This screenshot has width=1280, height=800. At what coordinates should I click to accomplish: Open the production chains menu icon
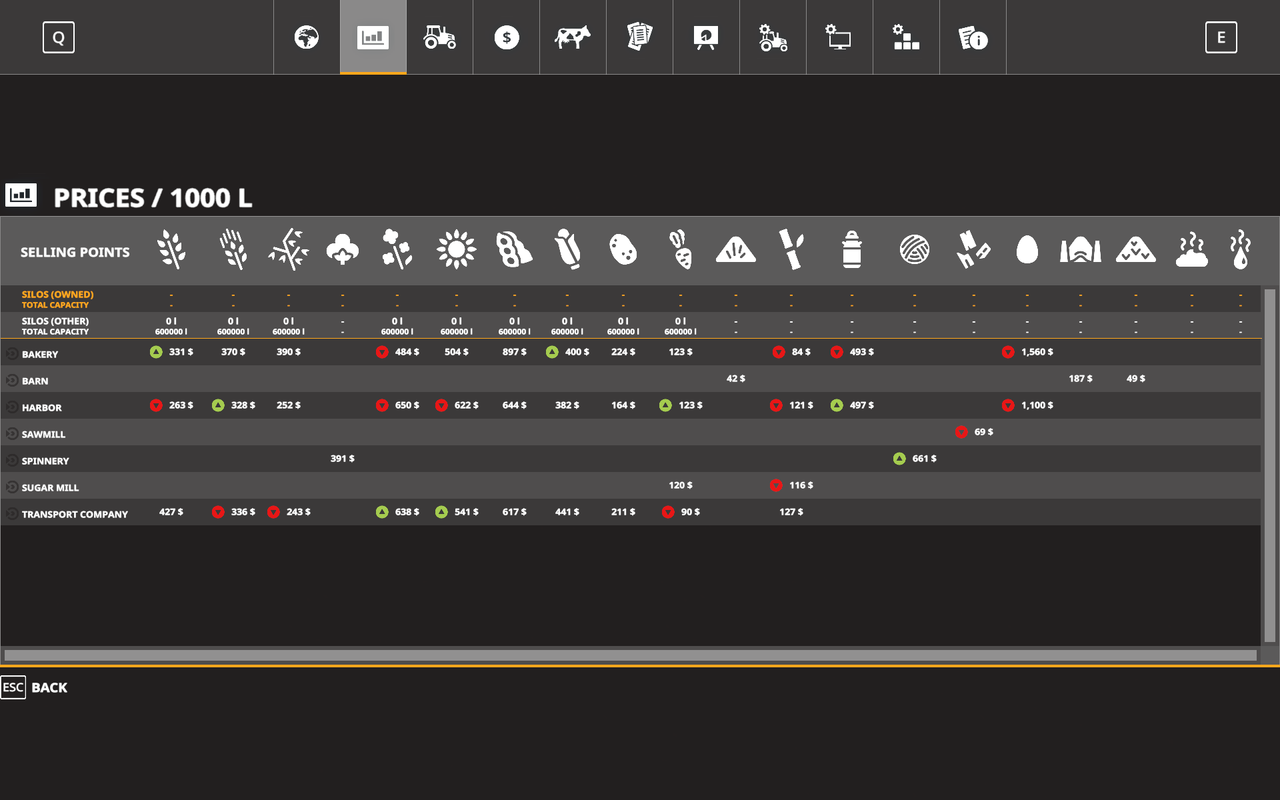point(706,37)
